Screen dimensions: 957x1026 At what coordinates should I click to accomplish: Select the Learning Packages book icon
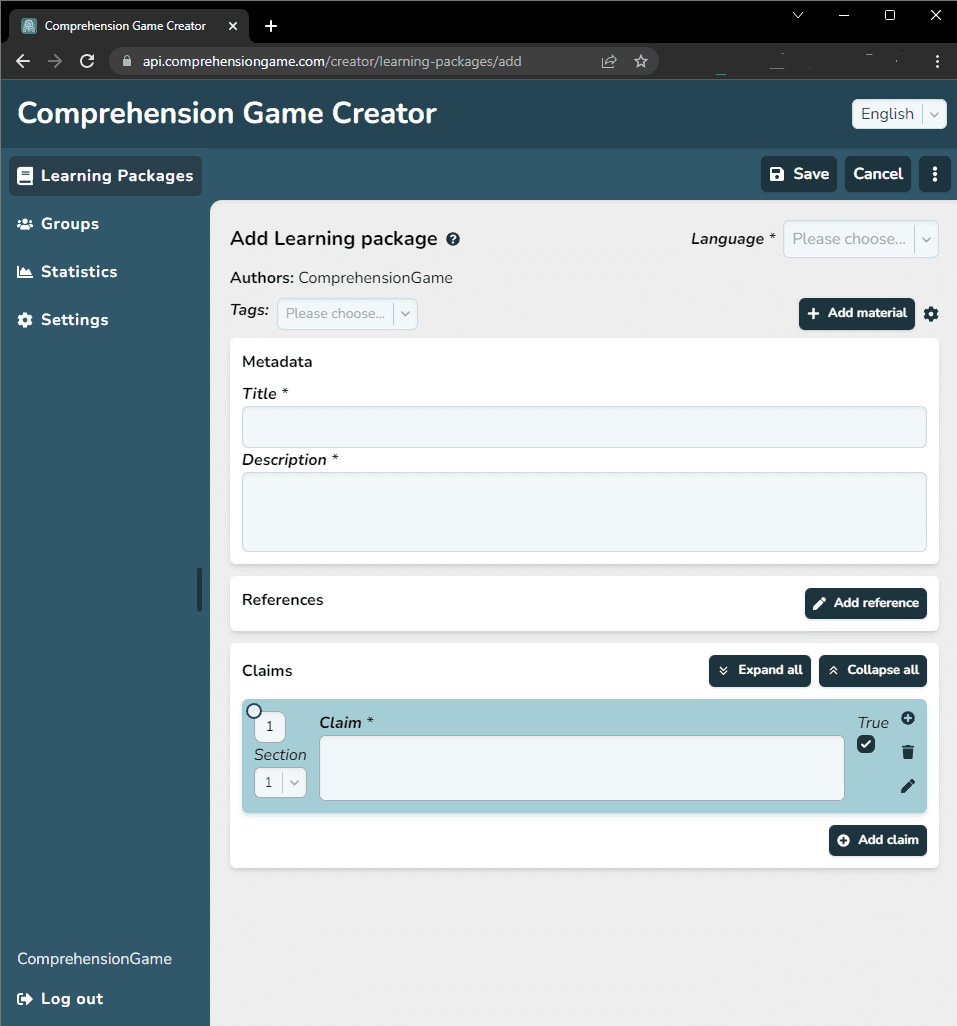[x=24, y=175]
